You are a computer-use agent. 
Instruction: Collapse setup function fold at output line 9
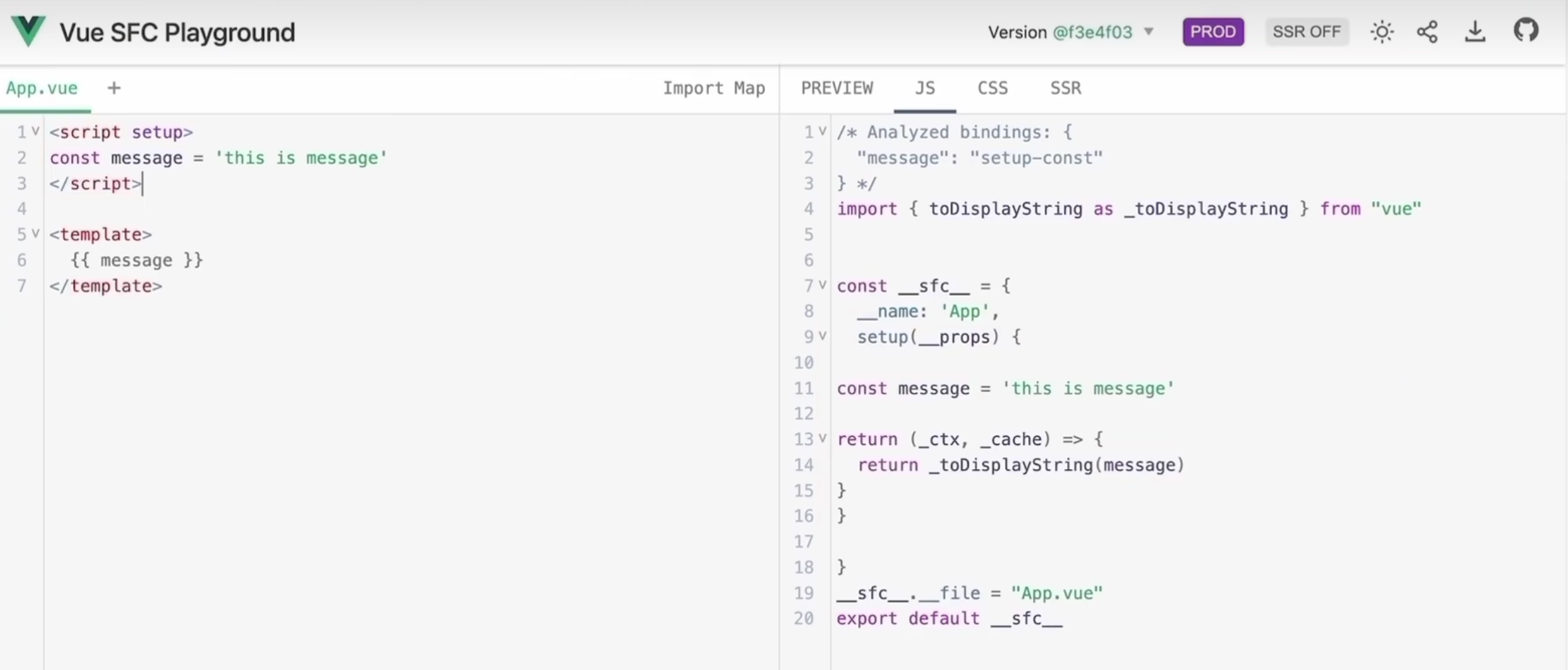tap(823, 336)
